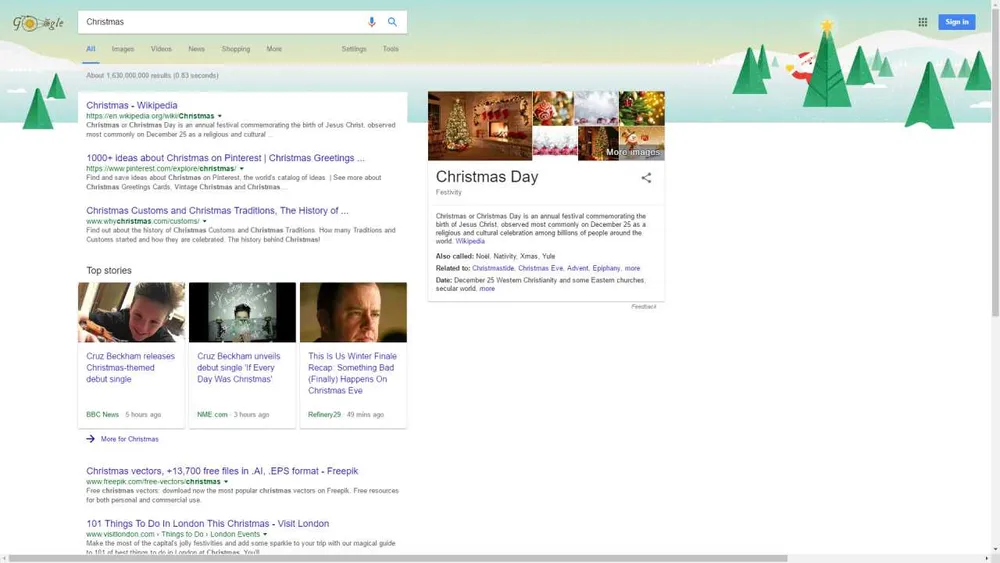
Task: Click the microphone voice search icon
Action: (372, 22)
